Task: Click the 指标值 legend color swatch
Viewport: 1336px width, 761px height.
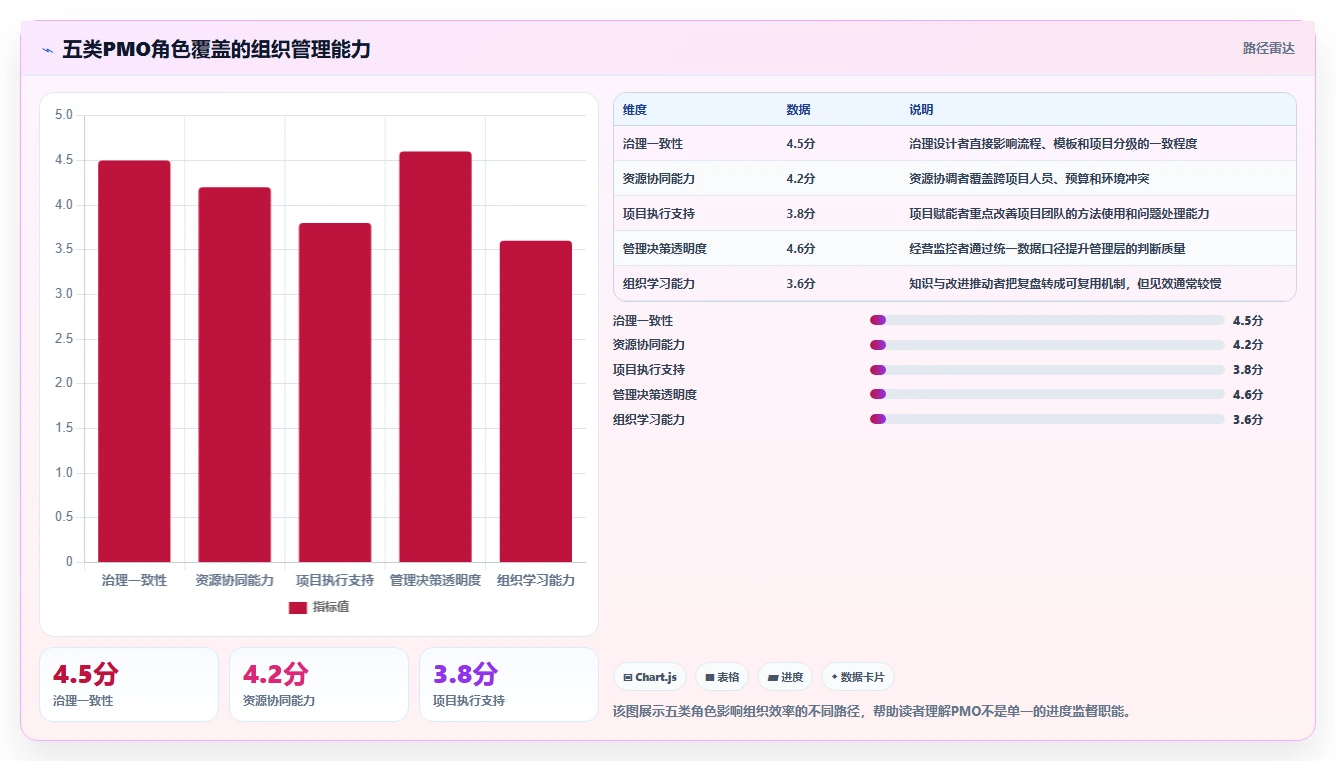Action: click(298, 607)
